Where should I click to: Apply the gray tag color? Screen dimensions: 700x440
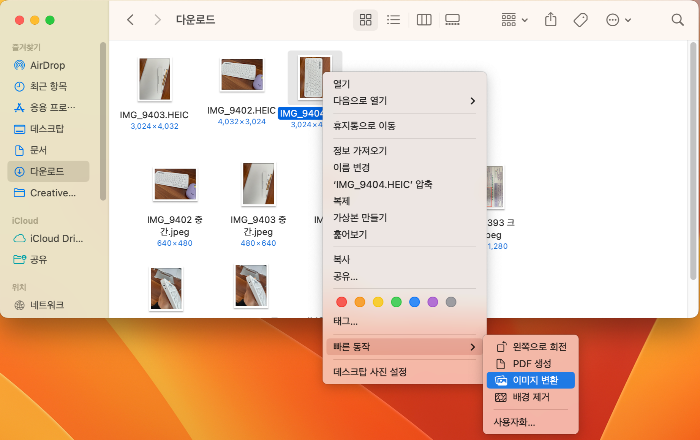coord(451,302)
